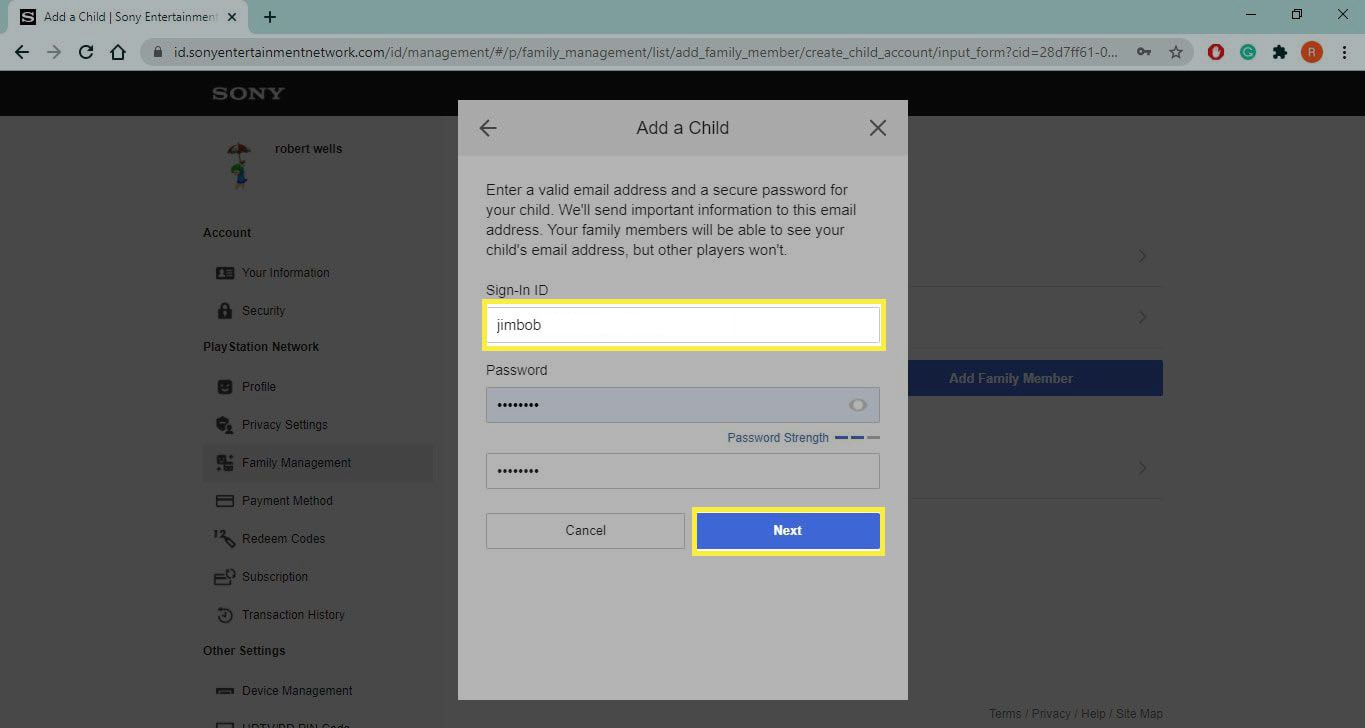Screen dimensions: 1365x728
Task: Open Transaction History
Action: (x=293, y=615)
